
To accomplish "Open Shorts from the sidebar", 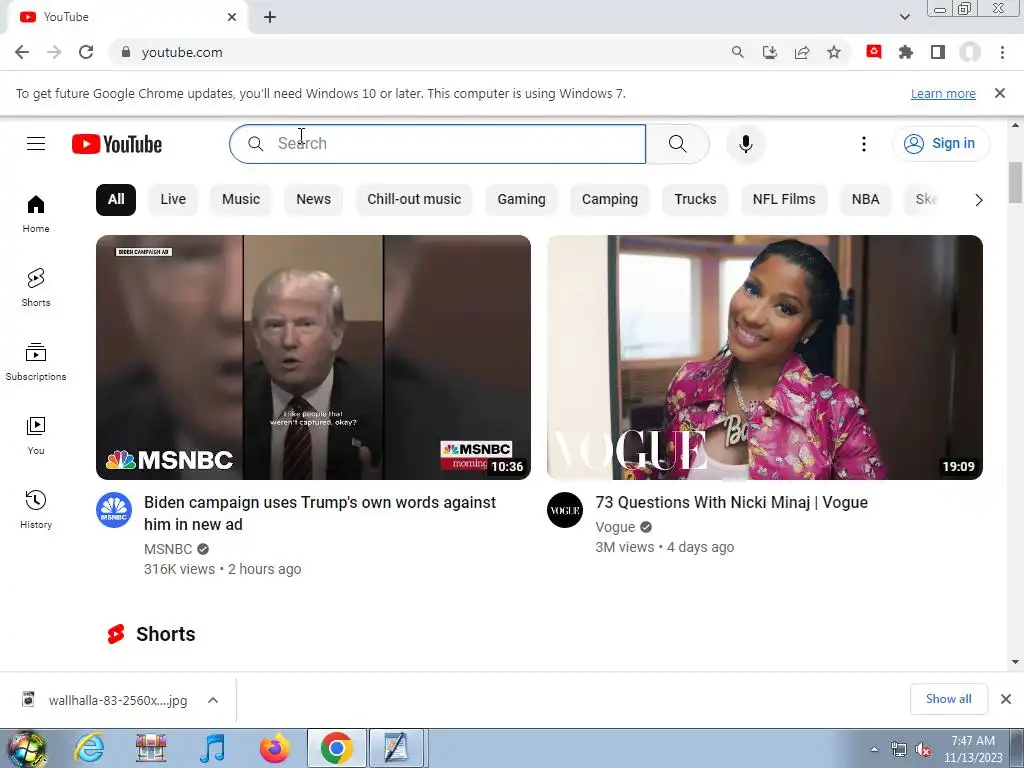I will coord(36,287).
